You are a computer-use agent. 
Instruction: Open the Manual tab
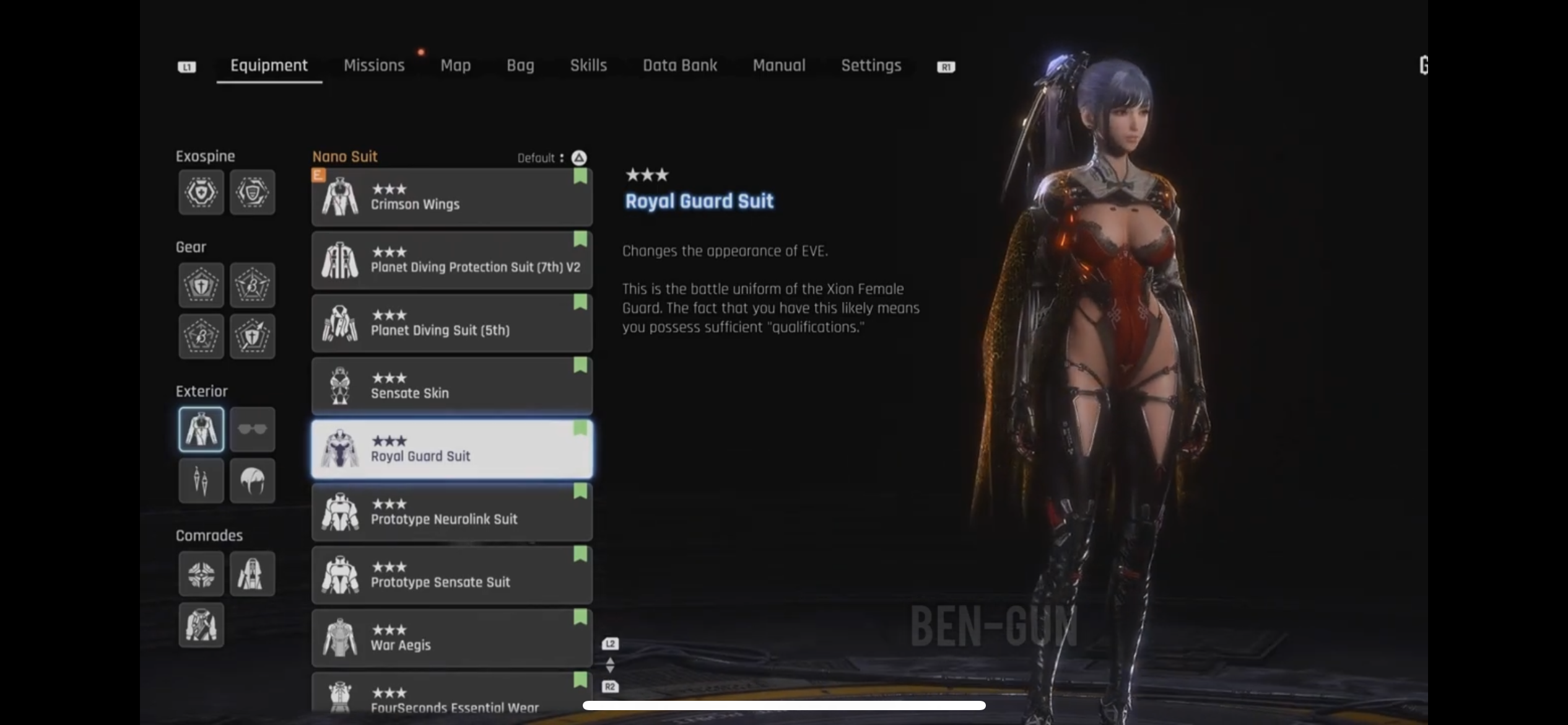(779, 66)
